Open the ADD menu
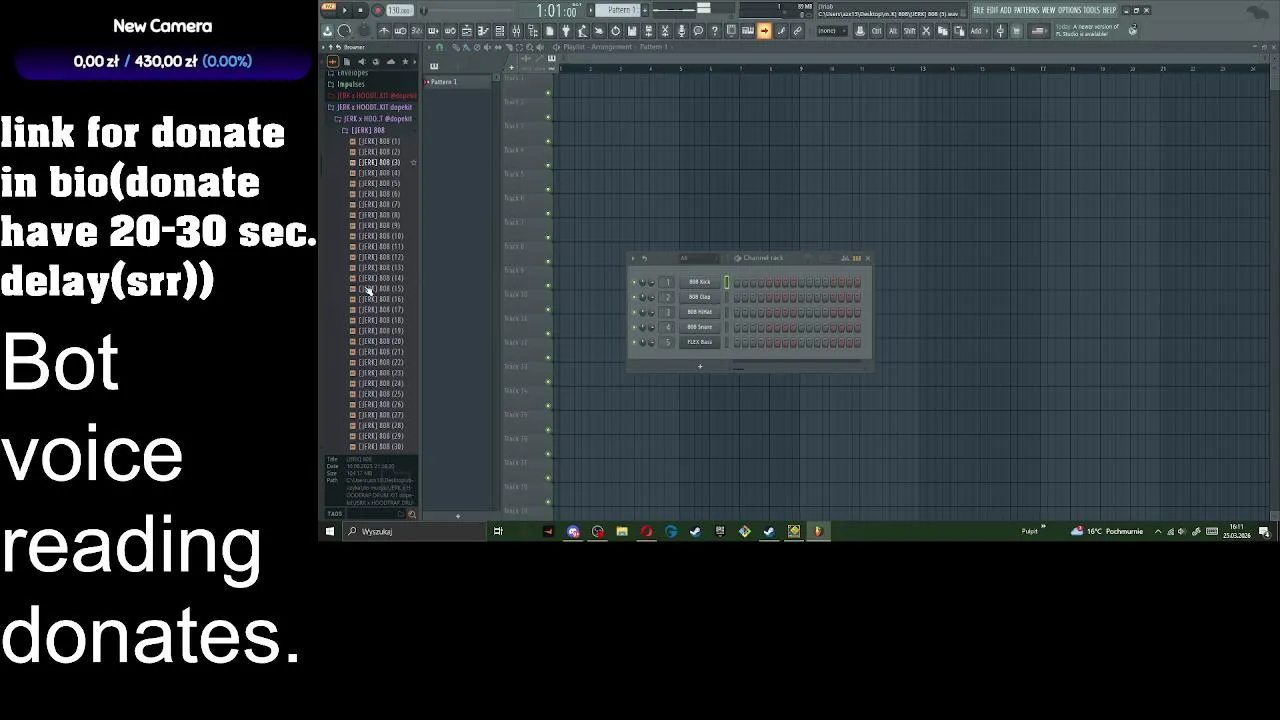The height and width of the screenshot is (720, 1280). pyautogui.click(x=1005, y=10)
